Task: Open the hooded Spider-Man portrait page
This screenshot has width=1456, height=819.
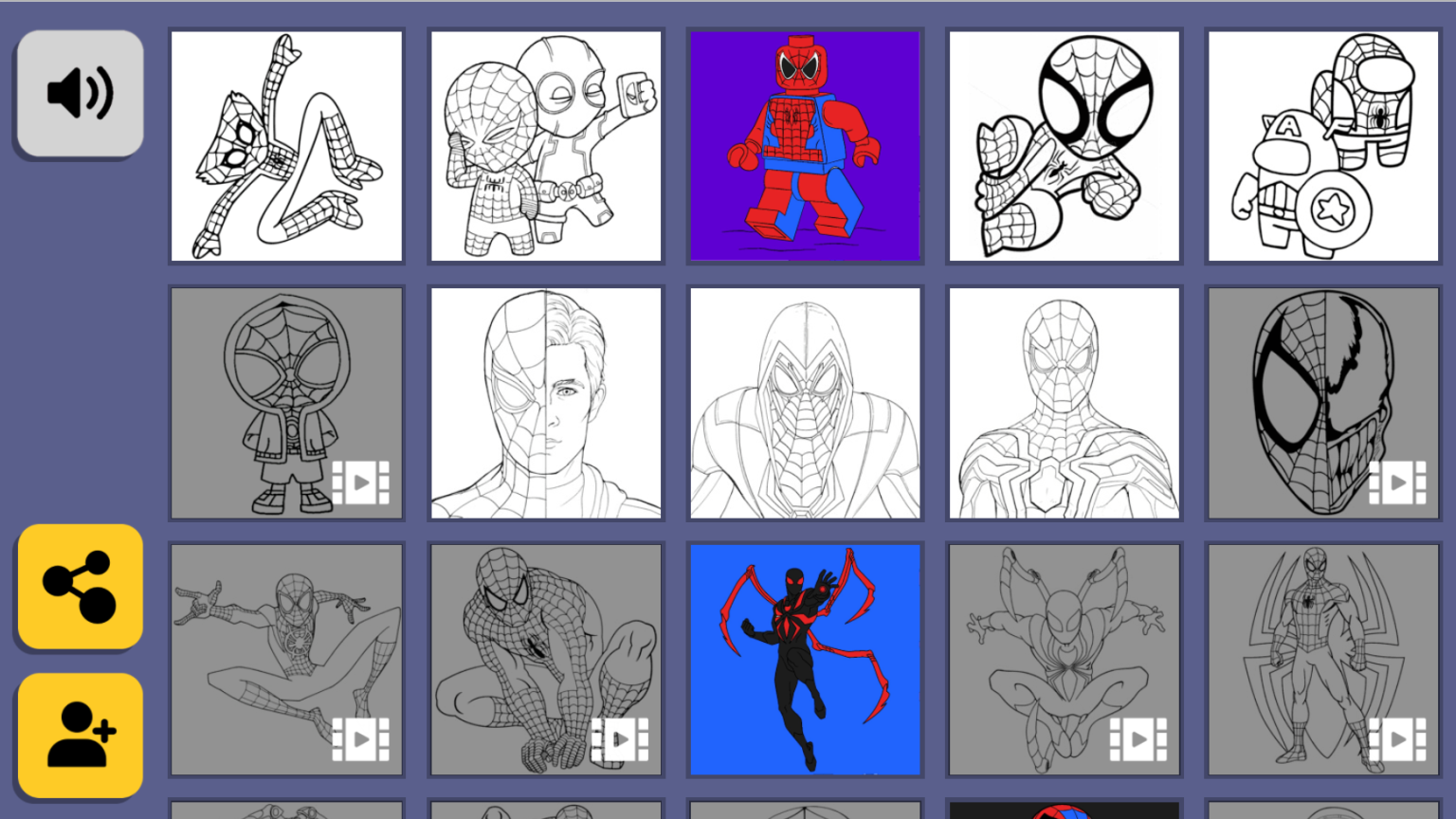Action: [x=805, y=403]
